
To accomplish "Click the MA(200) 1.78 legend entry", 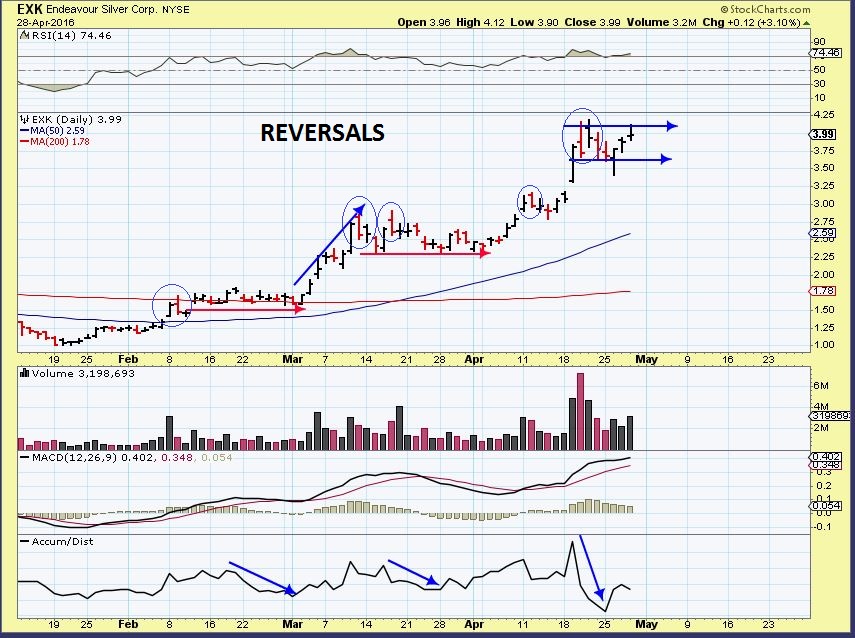I will click(60, 142).
